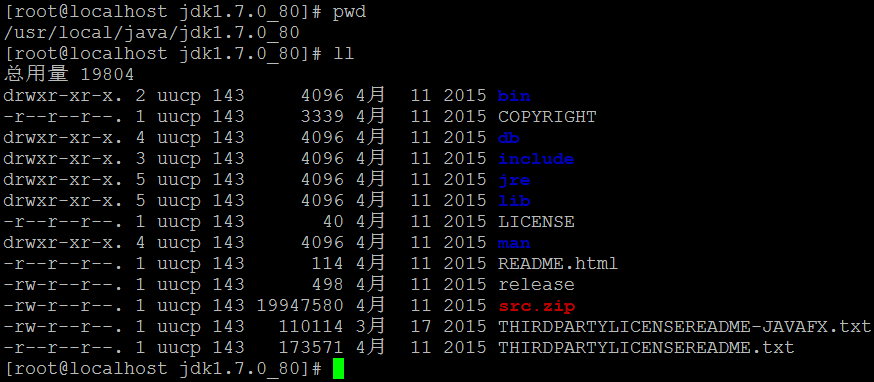The image size is (874, 382).
Task: Click the 'pwd' command text
Action: (x=349, y=12)
